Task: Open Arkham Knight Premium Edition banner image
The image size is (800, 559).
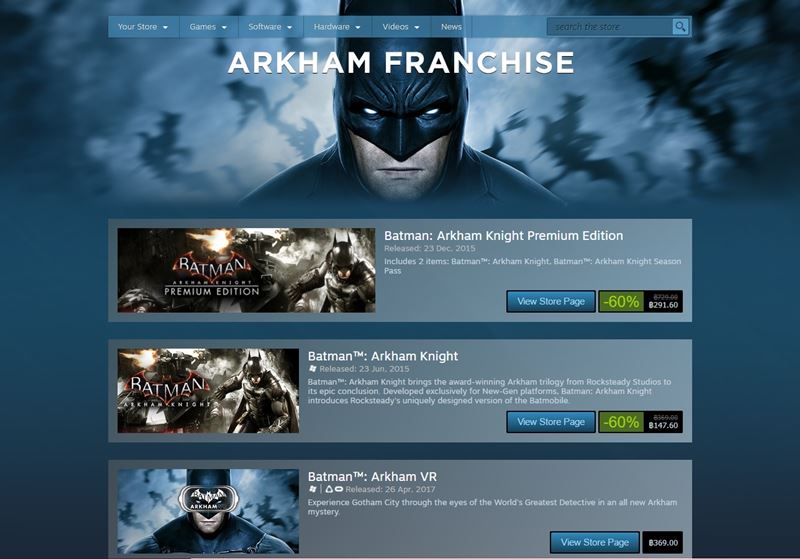Action: point(246,270)
